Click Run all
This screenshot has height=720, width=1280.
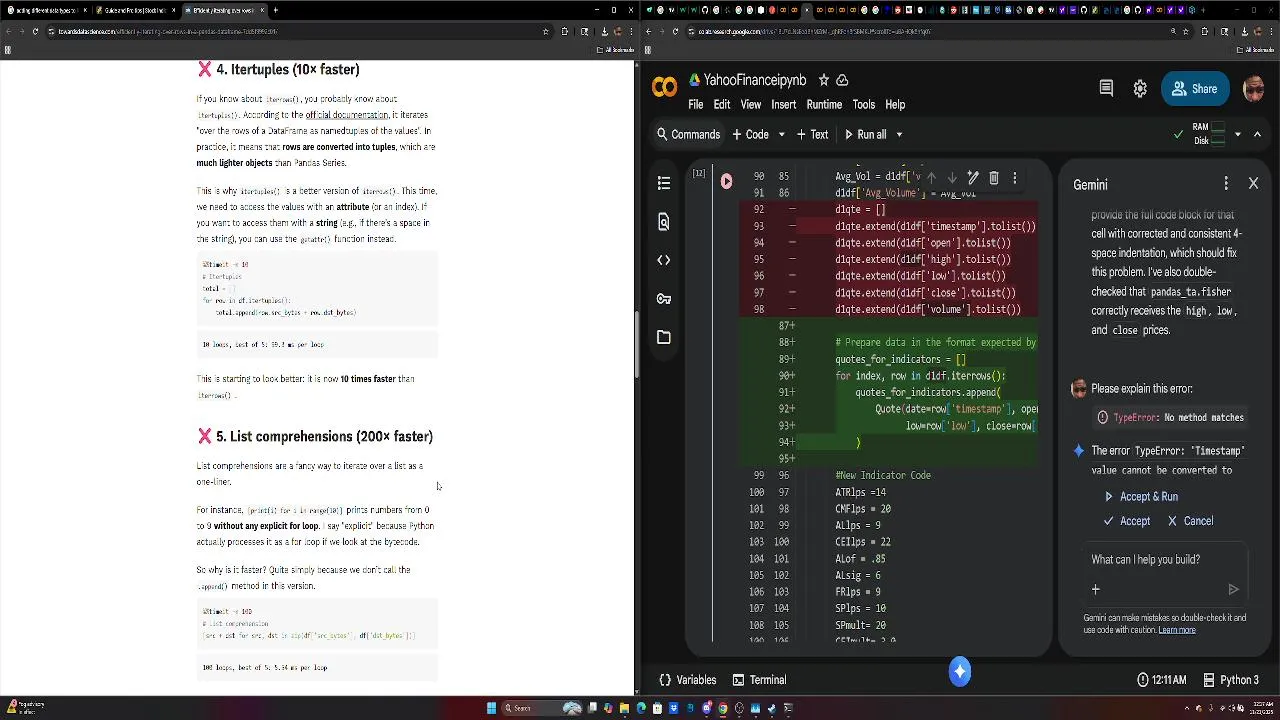coord(865,134)
